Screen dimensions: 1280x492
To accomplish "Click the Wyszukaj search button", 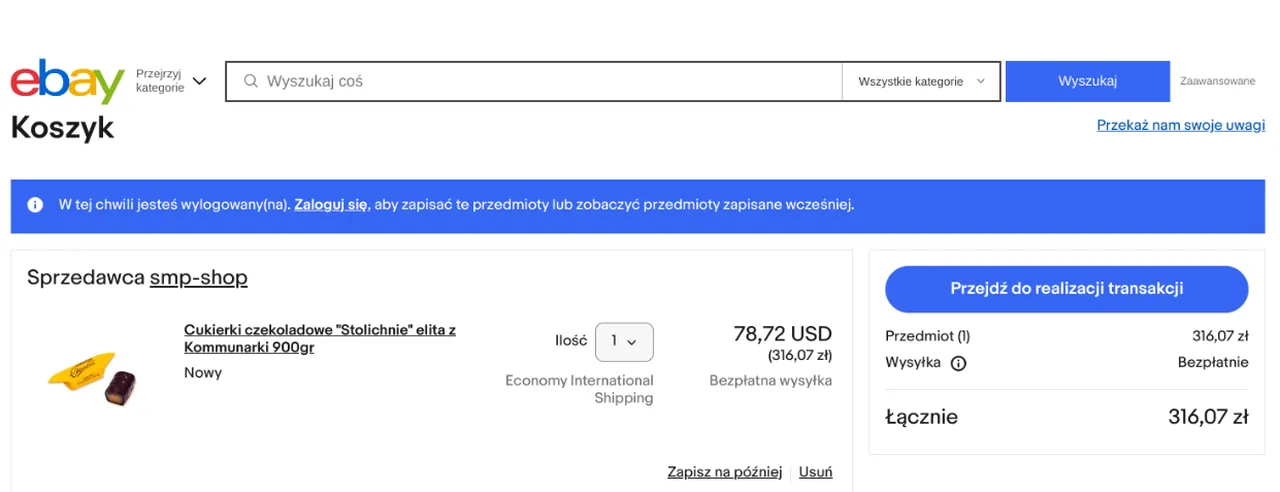I will [x=1087, y=81].
